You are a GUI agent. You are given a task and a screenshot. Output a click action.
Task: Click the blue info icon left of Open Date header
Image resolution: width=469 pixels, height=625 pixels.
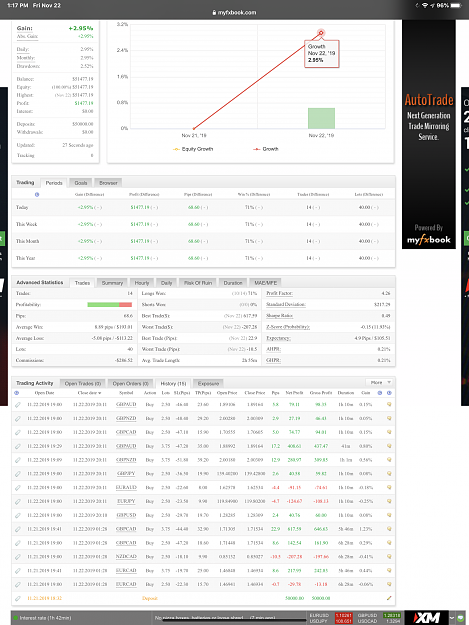(x=16, y=393)
